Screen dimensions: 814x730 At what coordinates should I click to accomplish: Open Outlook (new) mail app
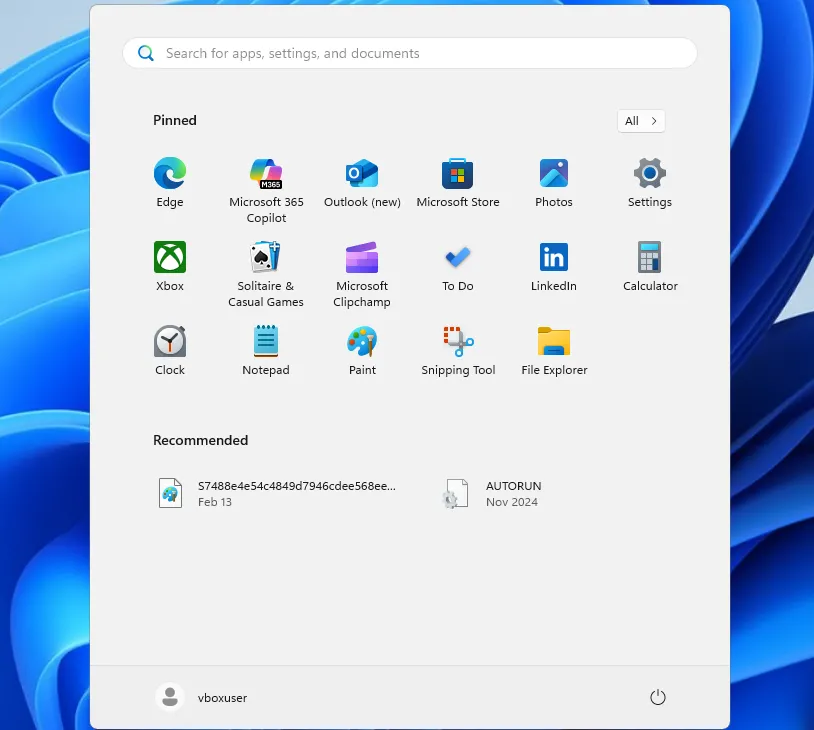[362, 182]
